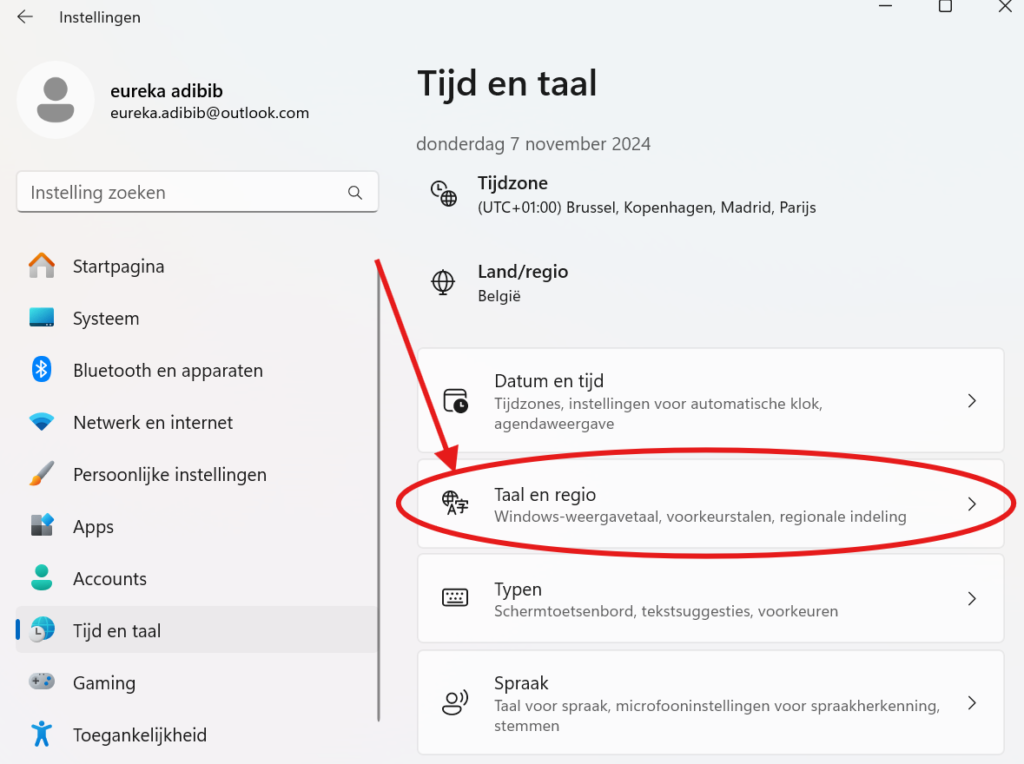Image resolution: width=1024 pixels, height=764 pixels.
Task: Click the user profile avatar picture
Action: [x=56, y=100]
